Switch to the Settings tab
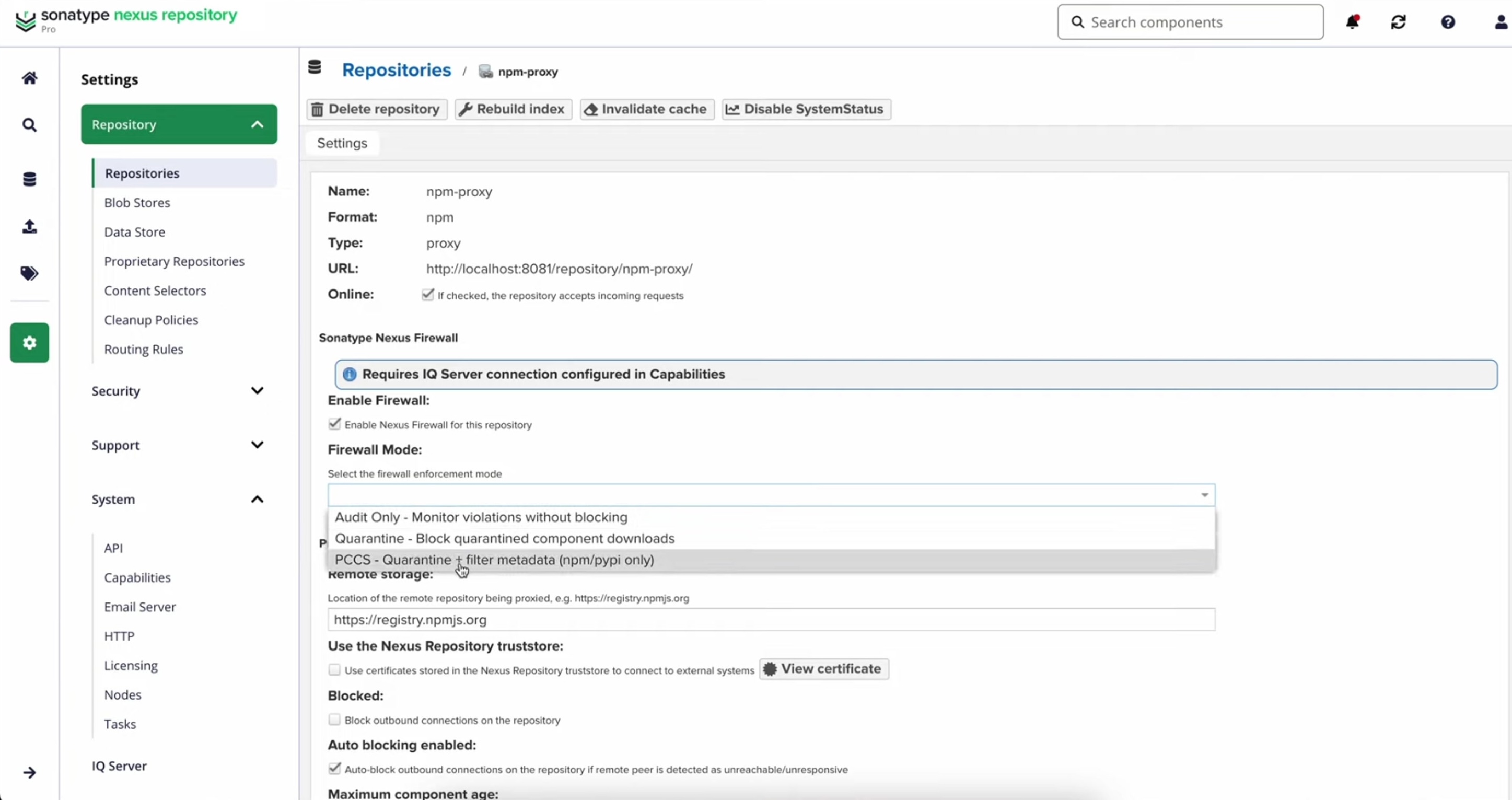This screenshot has height=800, width=1512. (x=342, y=143)
